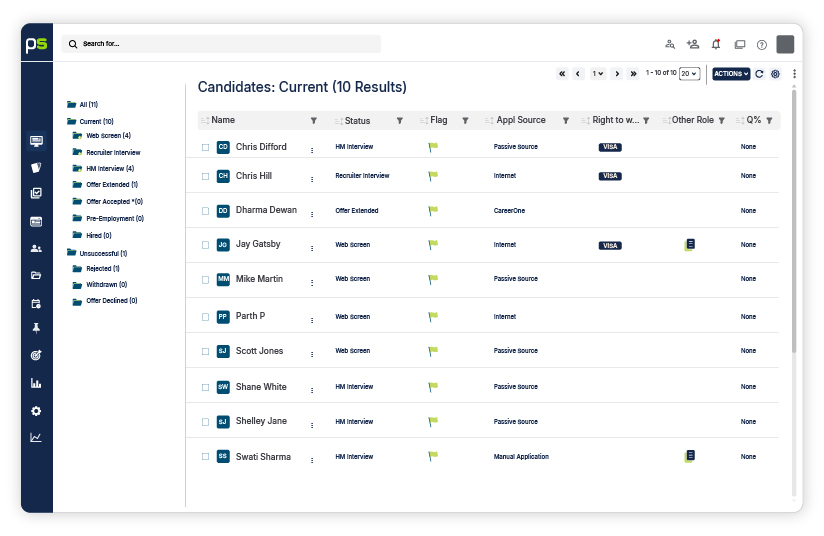The height and width of the screenshot is (536, 824).
Task: Click the flag icon for Chris Difford
Action: [x=433, y=147]
